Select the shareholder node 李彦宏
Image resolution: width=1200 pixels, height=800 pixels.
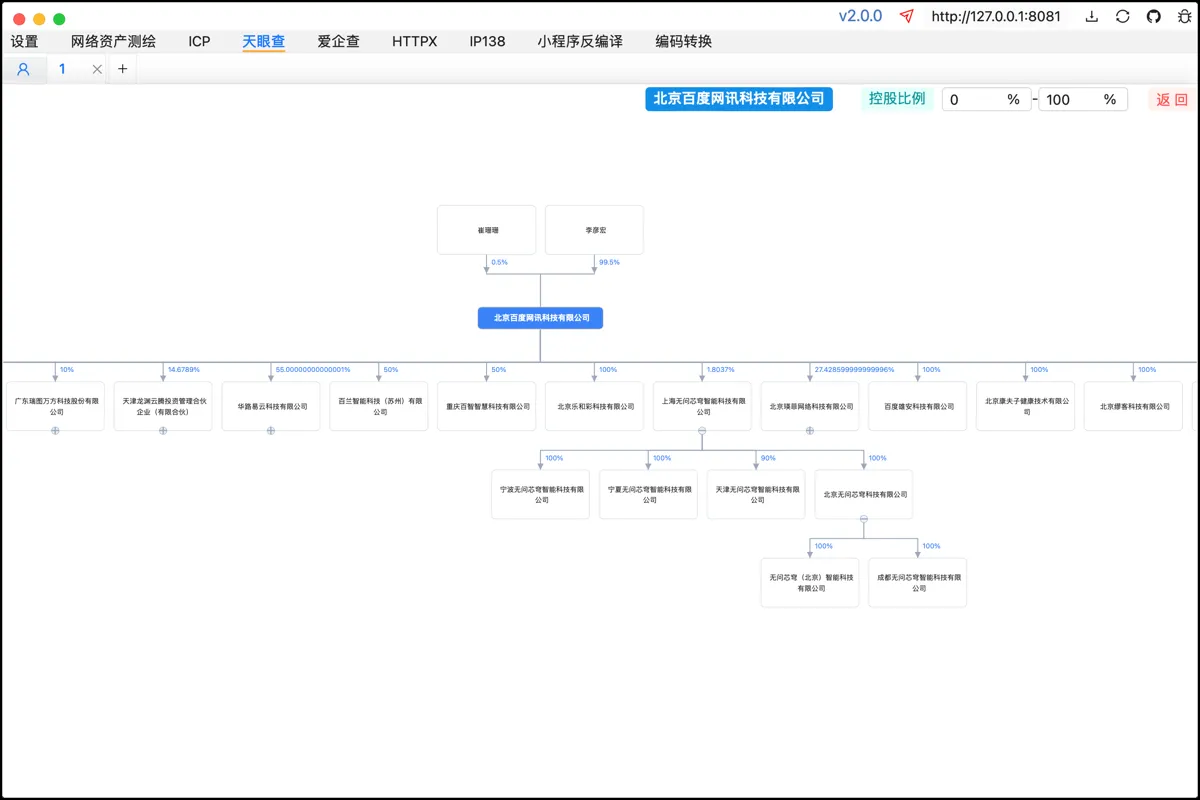click(x=595, y=230)
